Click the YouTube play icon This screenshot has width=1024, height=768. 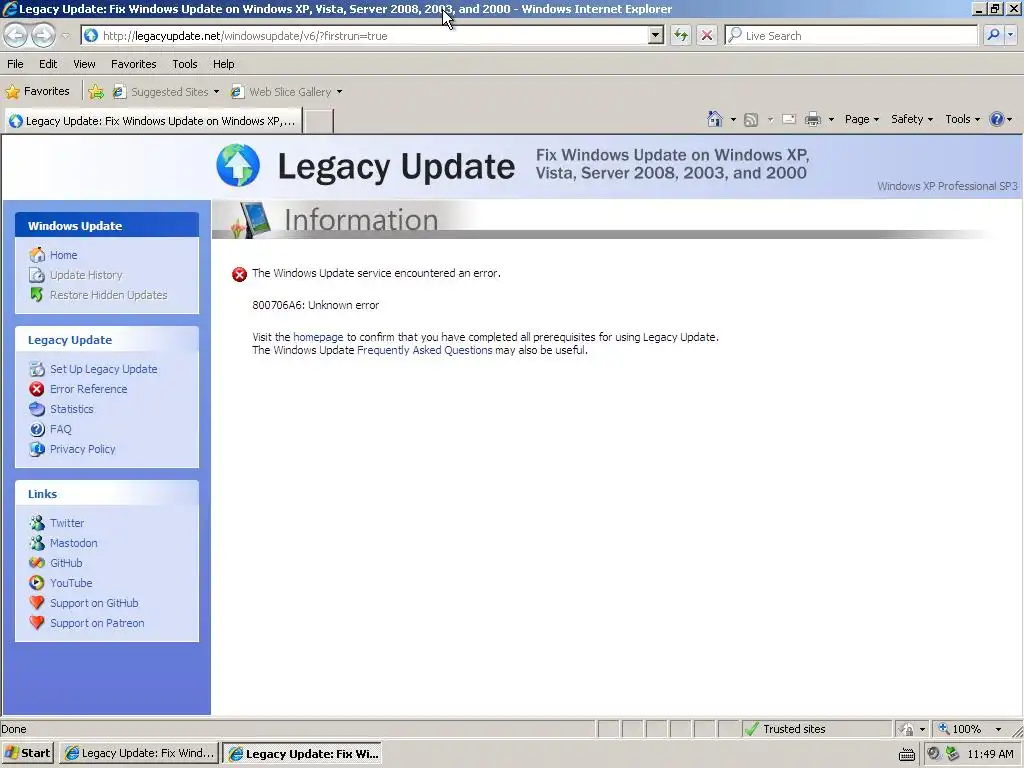click(x=37, y=583)
